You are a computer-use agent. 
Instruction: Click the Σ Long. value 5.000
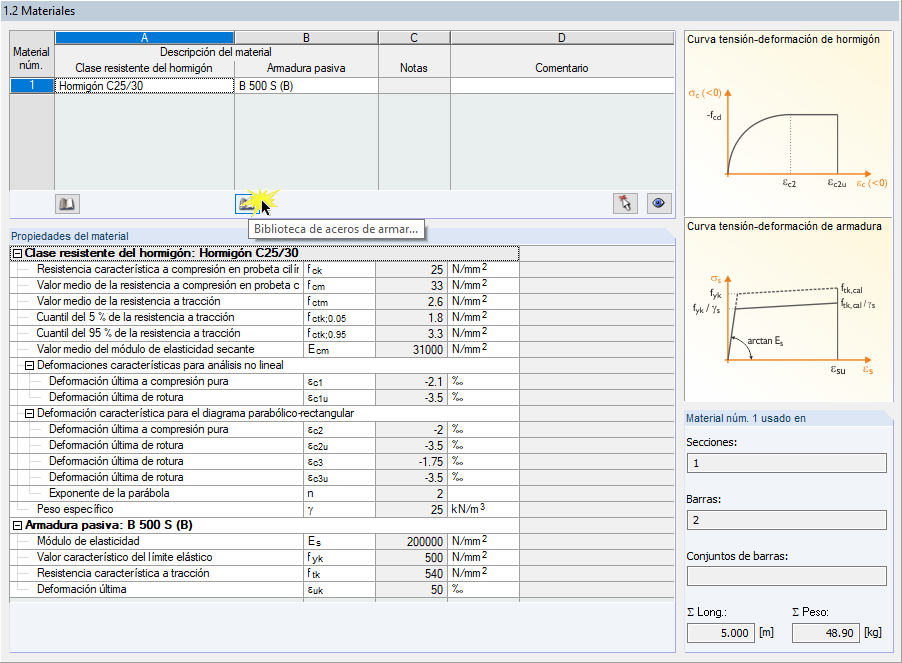coord(721,633)
